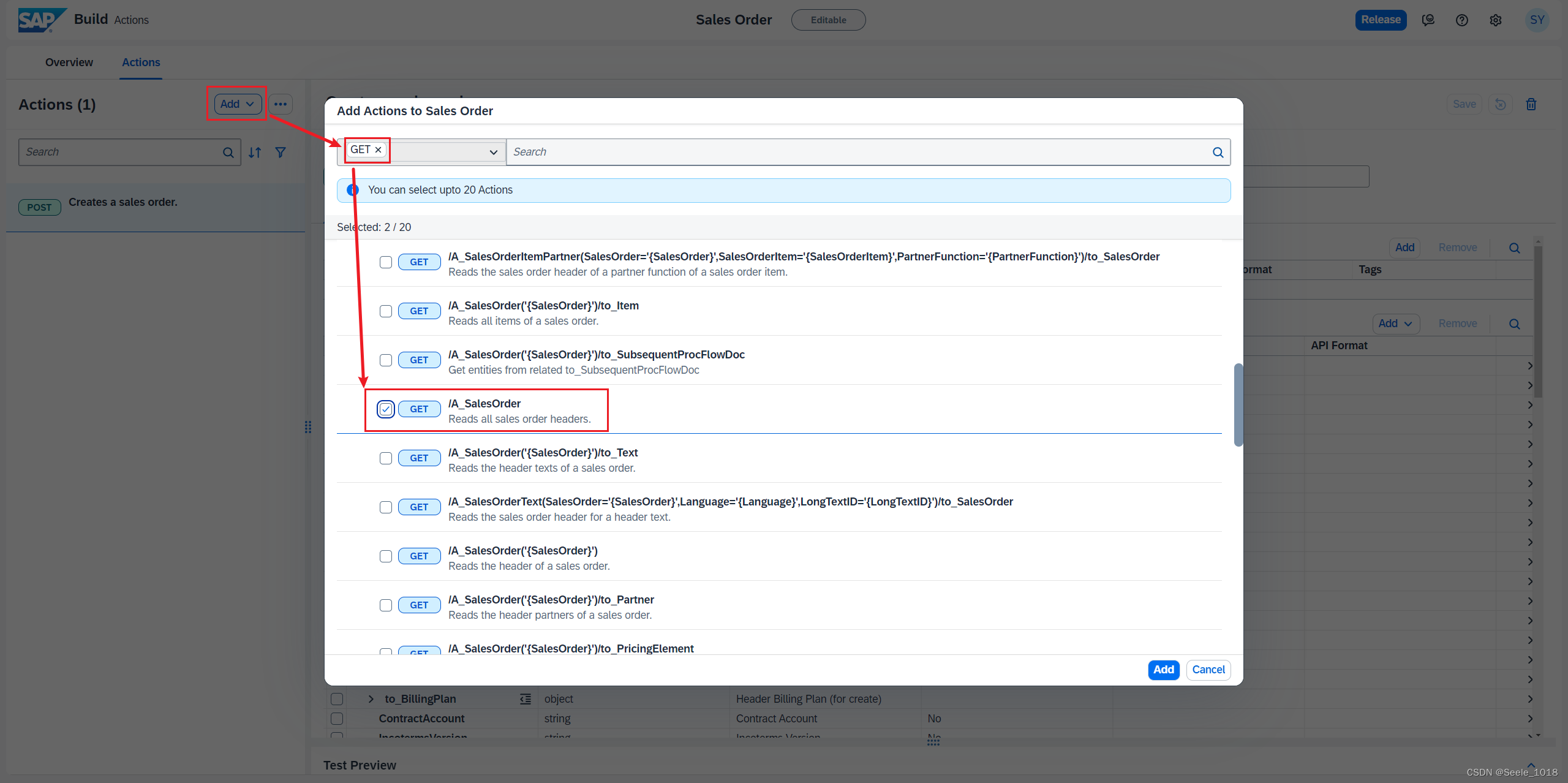Open the SY user avatar menu
Viewport: 1568px width, 783px height.
coord(1537,20)
